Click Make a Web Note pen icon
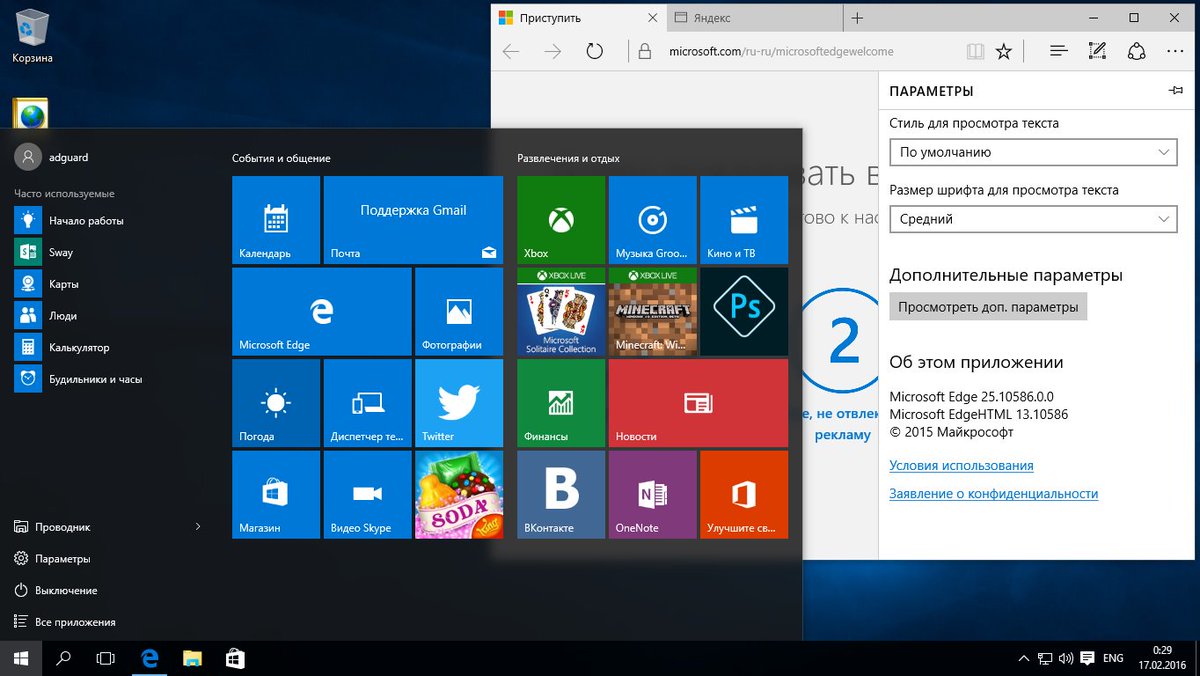1200x676 pixels. [x=1097, y=51]
